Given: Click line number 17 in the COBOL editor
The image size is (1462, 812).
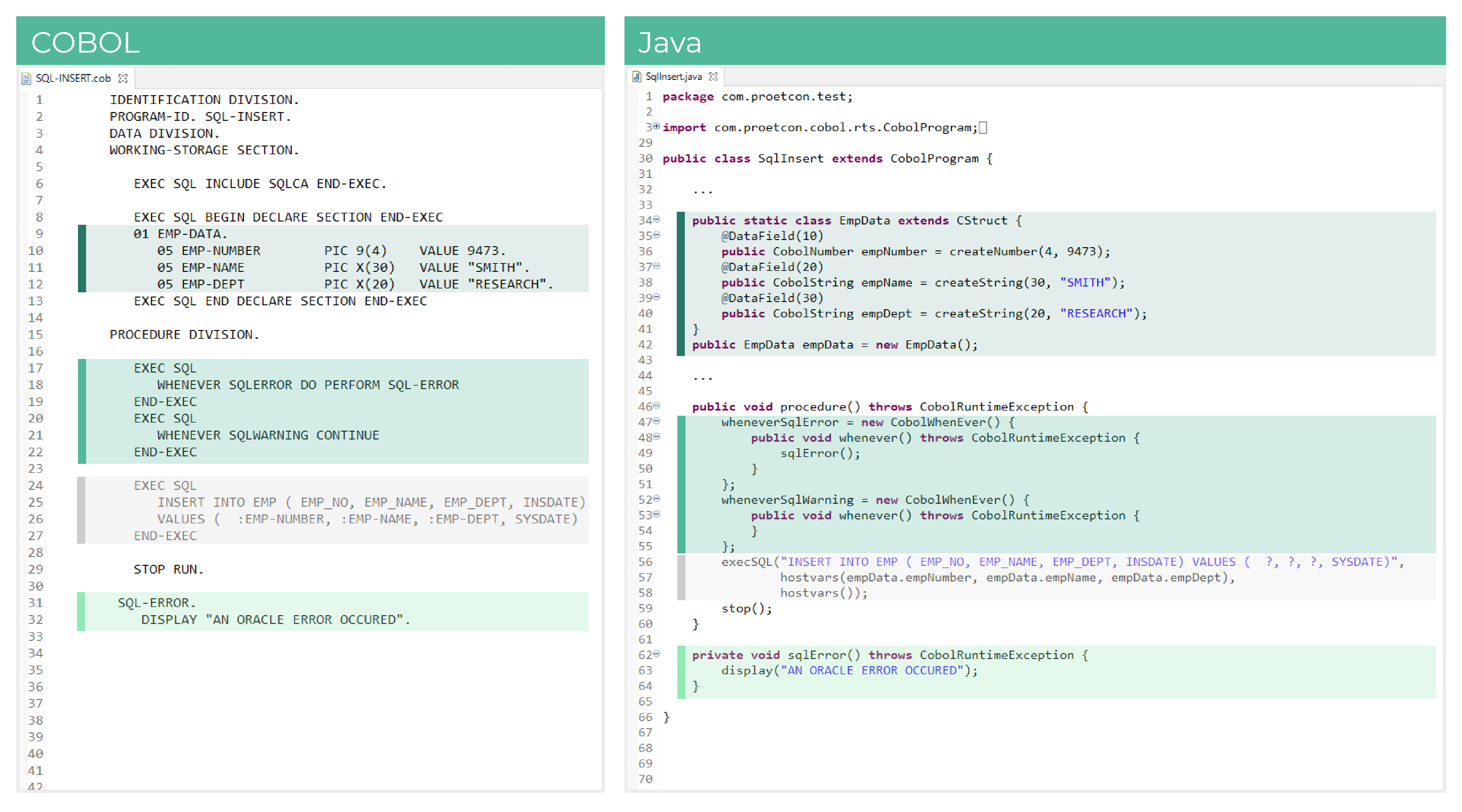Looking at the screenshot, I should tap(35, 368).
